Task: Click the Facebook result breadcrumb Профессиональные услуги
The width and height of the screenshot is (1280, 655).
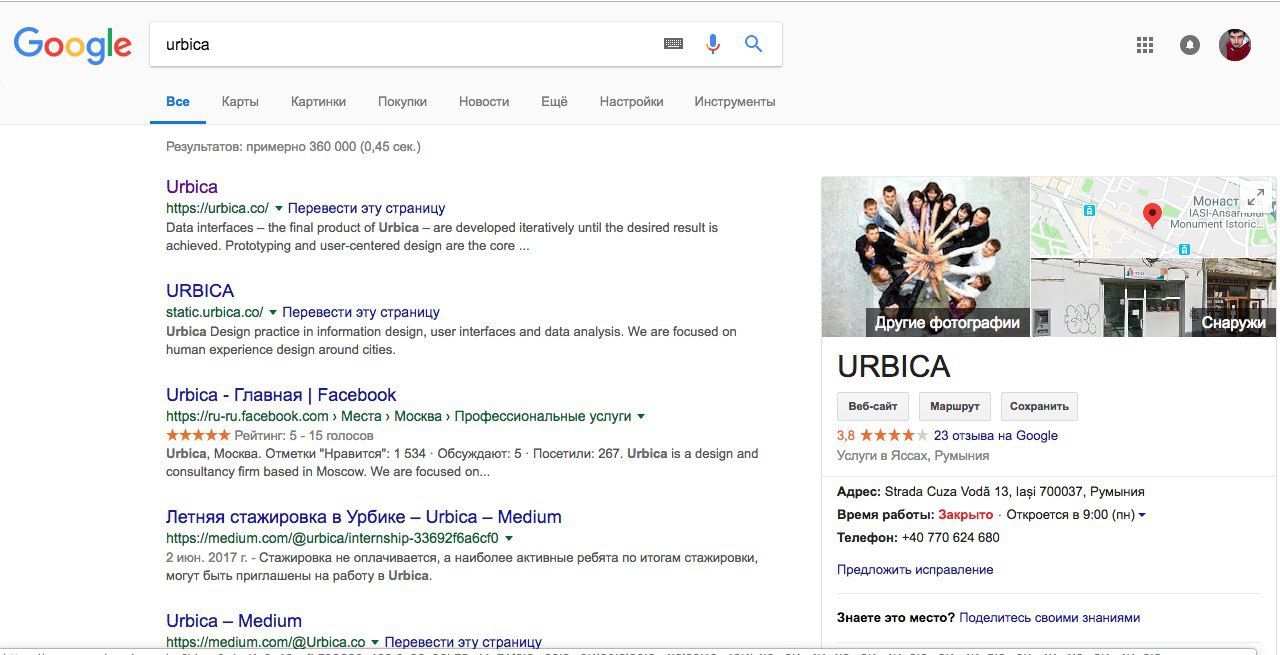Action: 541,416
